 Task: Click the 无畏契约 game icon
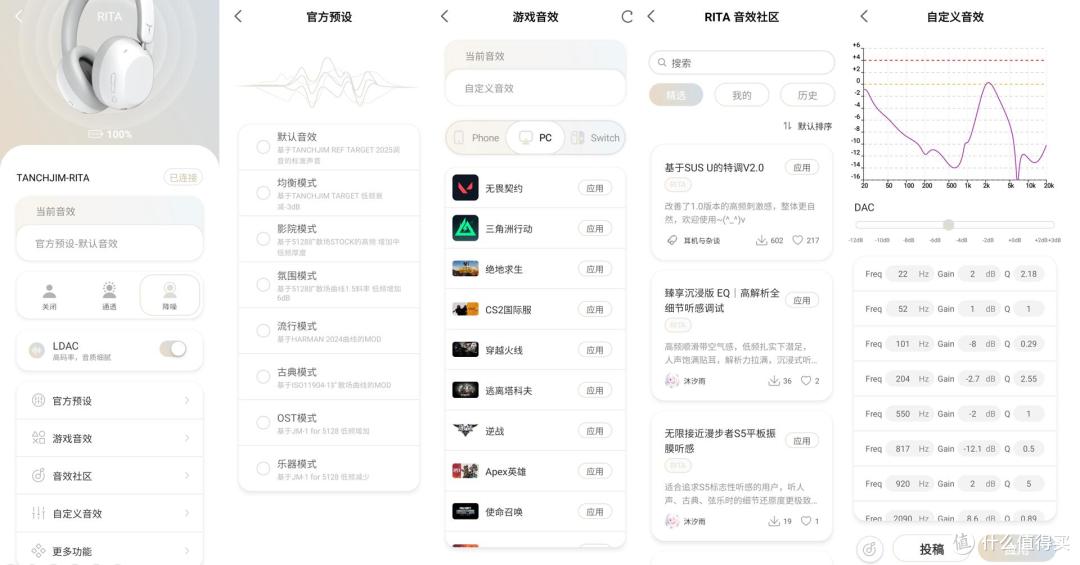click(466, 188)
